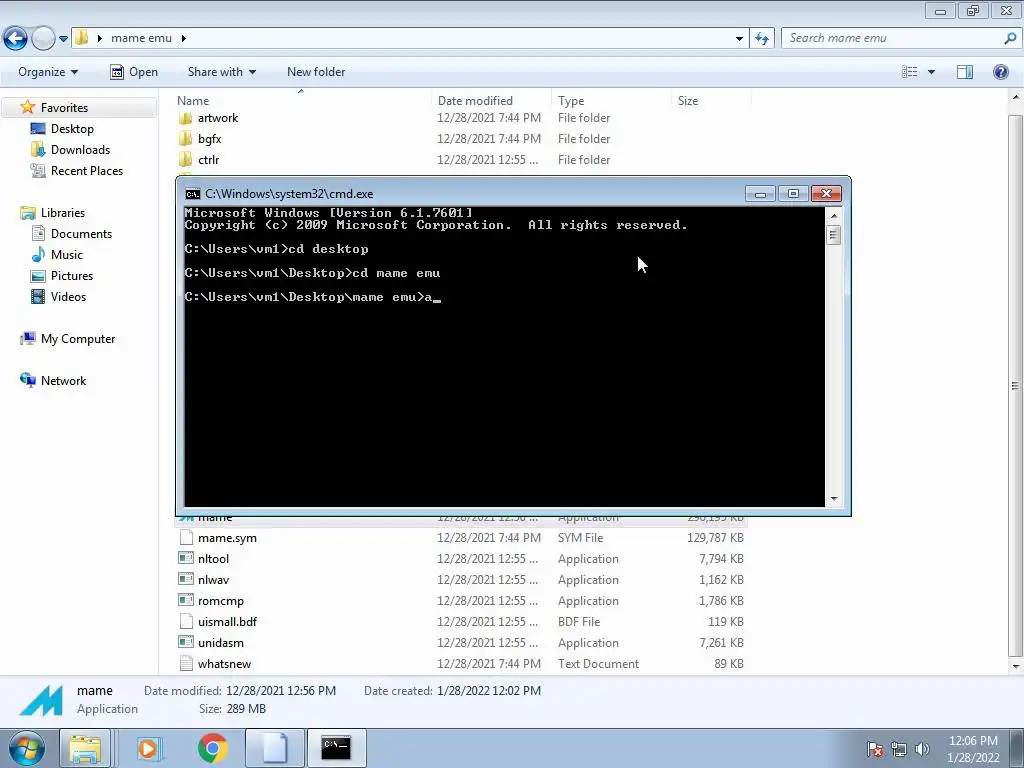Click the cmd.exe title bar icon
Image resolution: width=1024 pixels, height=768 pixels.
193,194
